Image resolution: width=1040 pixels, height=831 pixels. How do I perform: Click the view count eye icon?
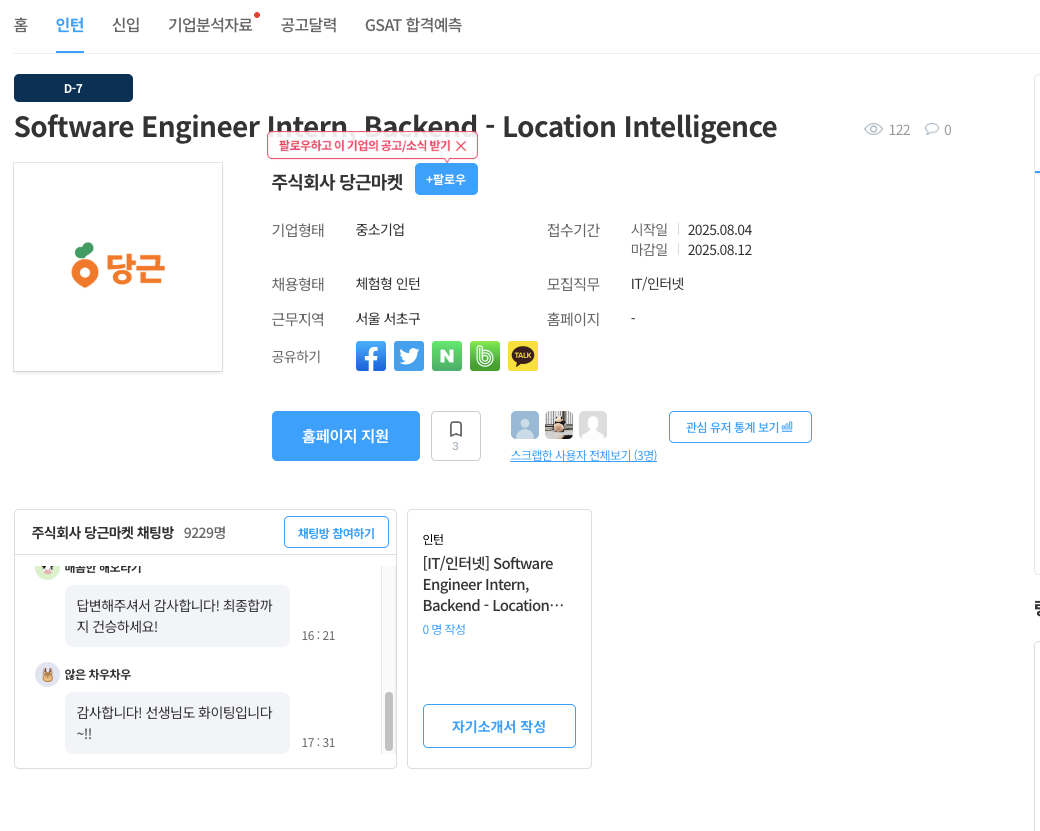click(x=874, y=129)
